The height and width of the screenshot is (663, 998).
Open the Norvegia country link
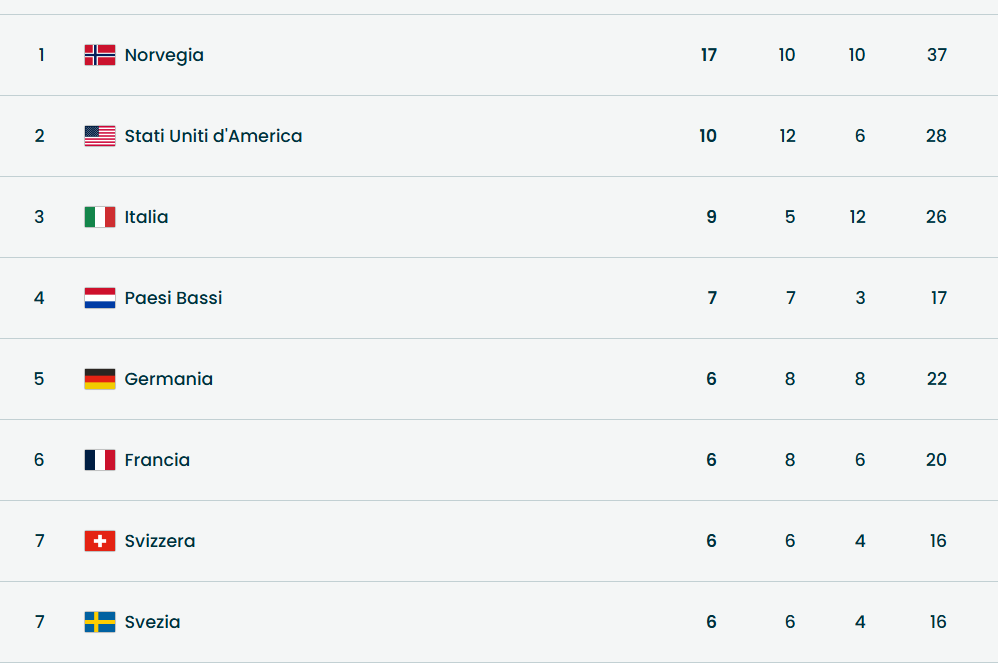164,55
